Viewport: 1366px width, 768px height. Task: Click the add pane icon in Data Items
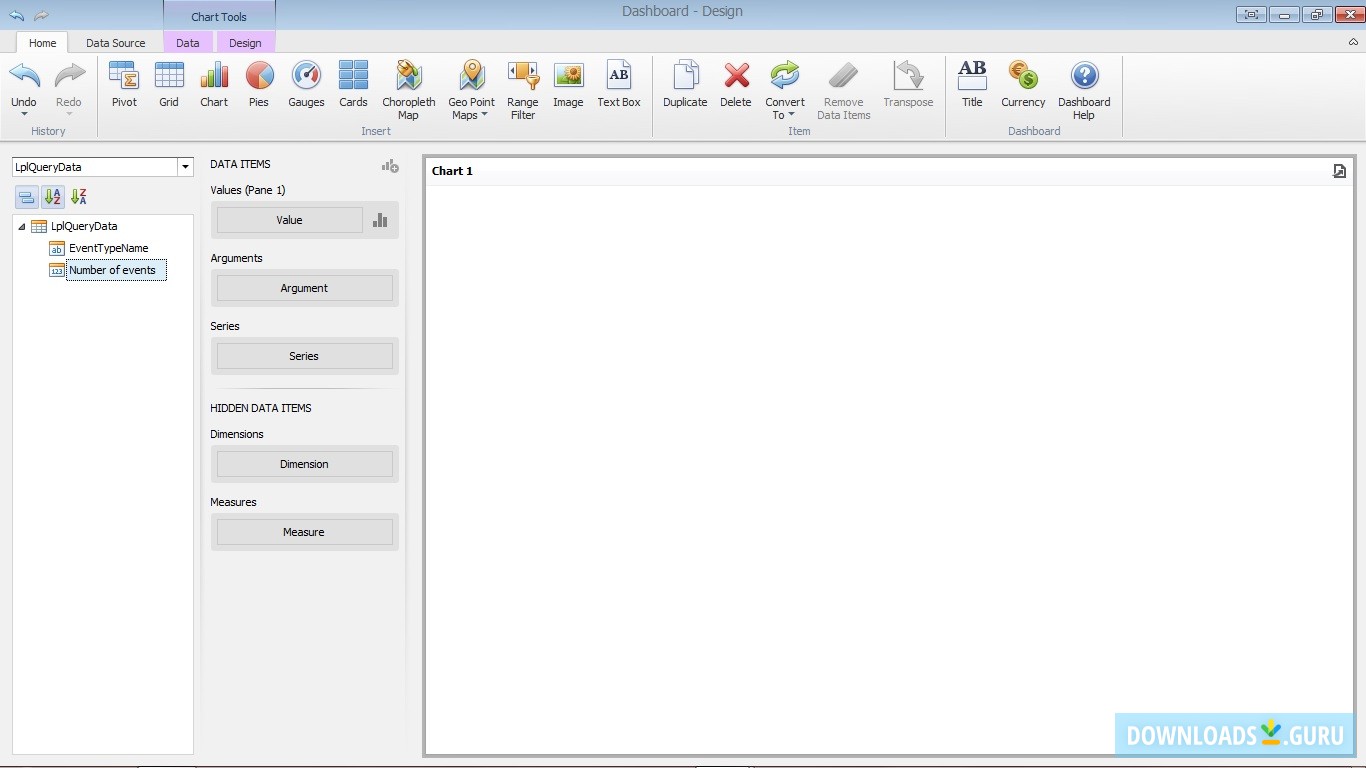[x=390, y=166]
